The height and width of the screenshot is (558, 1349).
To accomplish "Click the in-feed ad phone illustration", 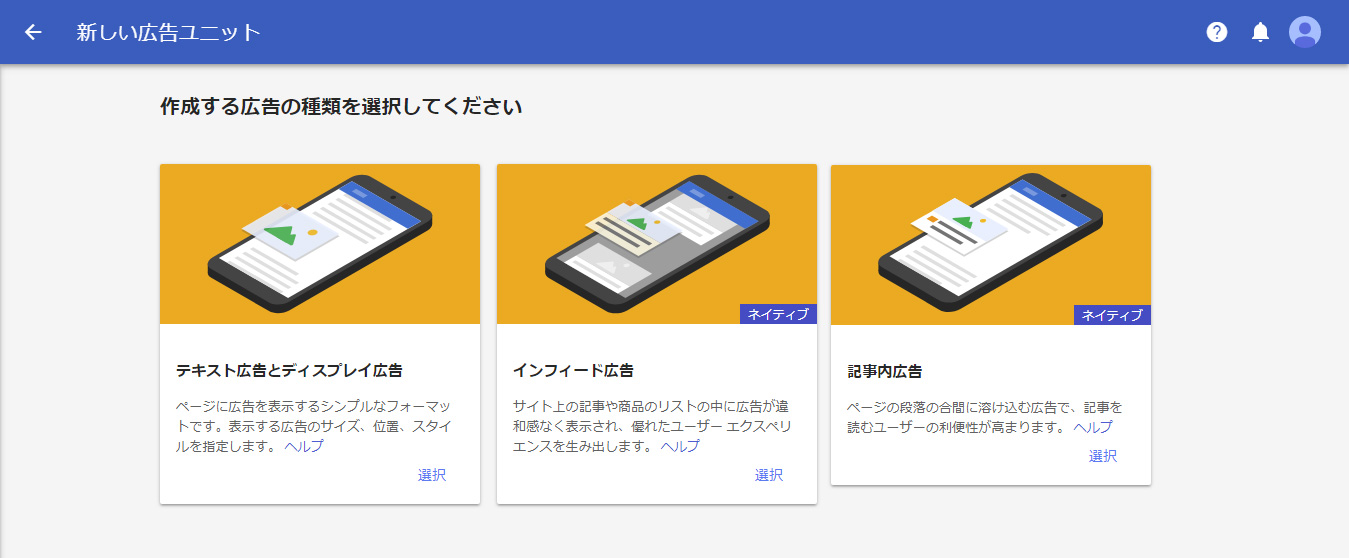I will click(657, 244).
